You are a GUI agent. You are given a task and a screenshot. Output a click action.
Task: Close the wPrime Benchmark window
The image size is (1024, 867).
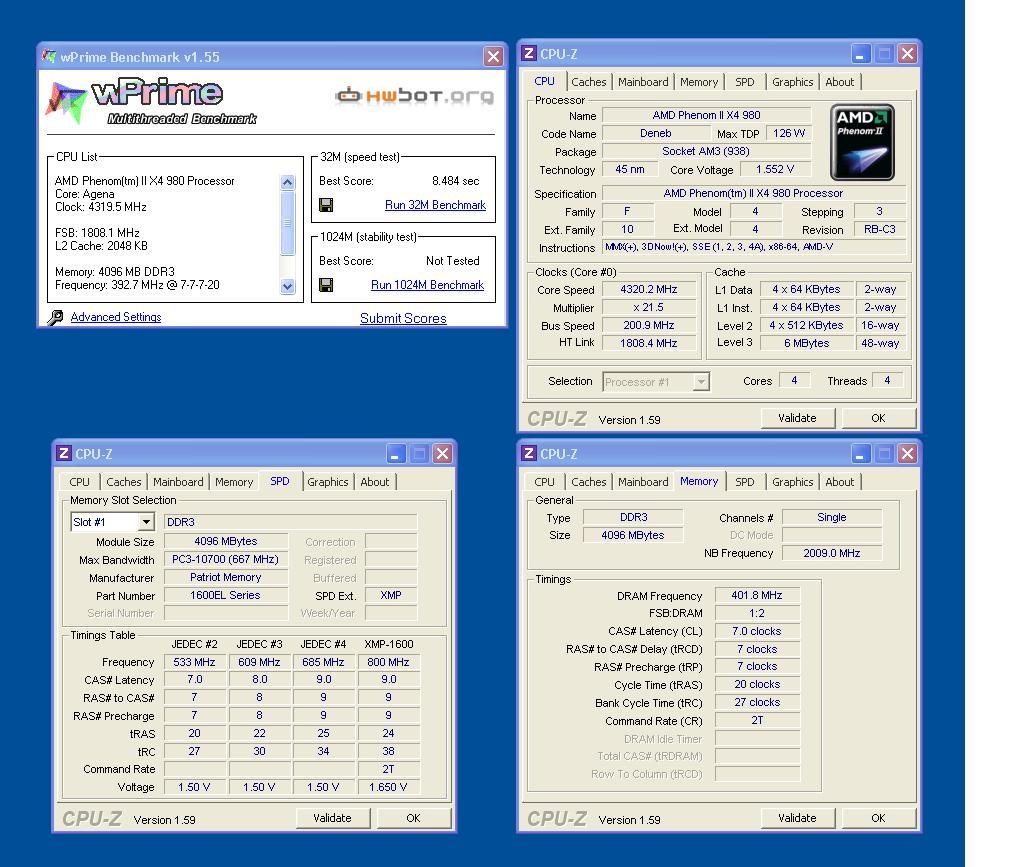[494, 57]
